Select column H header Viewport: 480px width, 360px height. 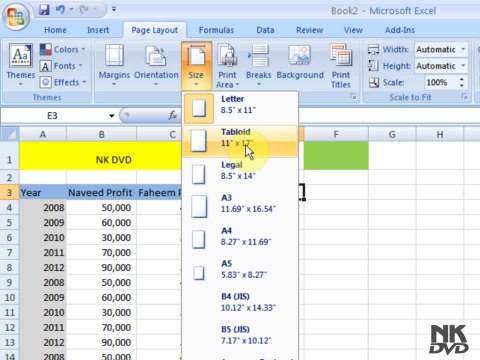pyautogui.click(x=440, y=134)
